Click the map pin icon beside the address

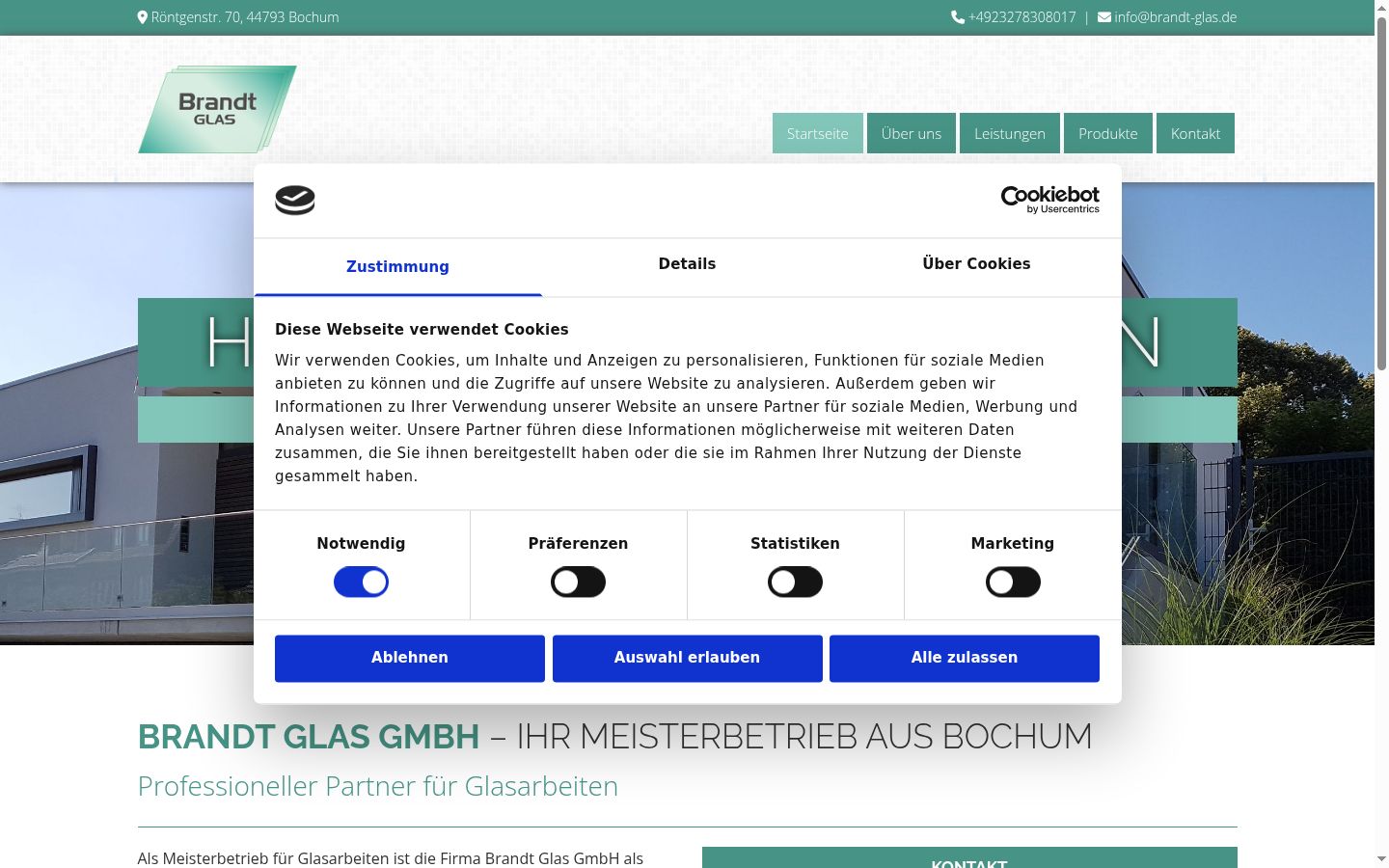pos(143,17)
